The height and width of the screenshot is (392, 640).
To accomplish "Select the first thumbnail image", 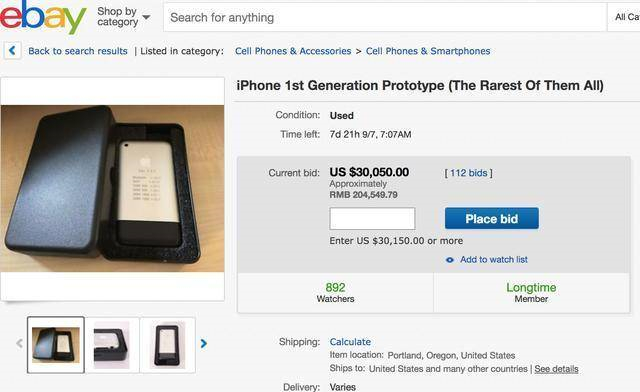I will point(56,345).
